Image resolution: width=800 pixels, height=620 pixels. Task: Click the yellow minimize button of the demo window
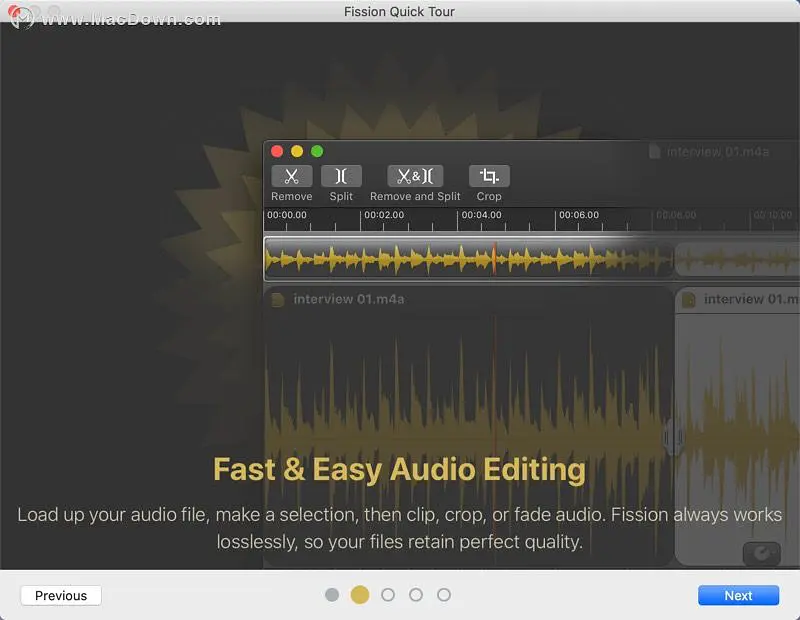click(297, 151)
